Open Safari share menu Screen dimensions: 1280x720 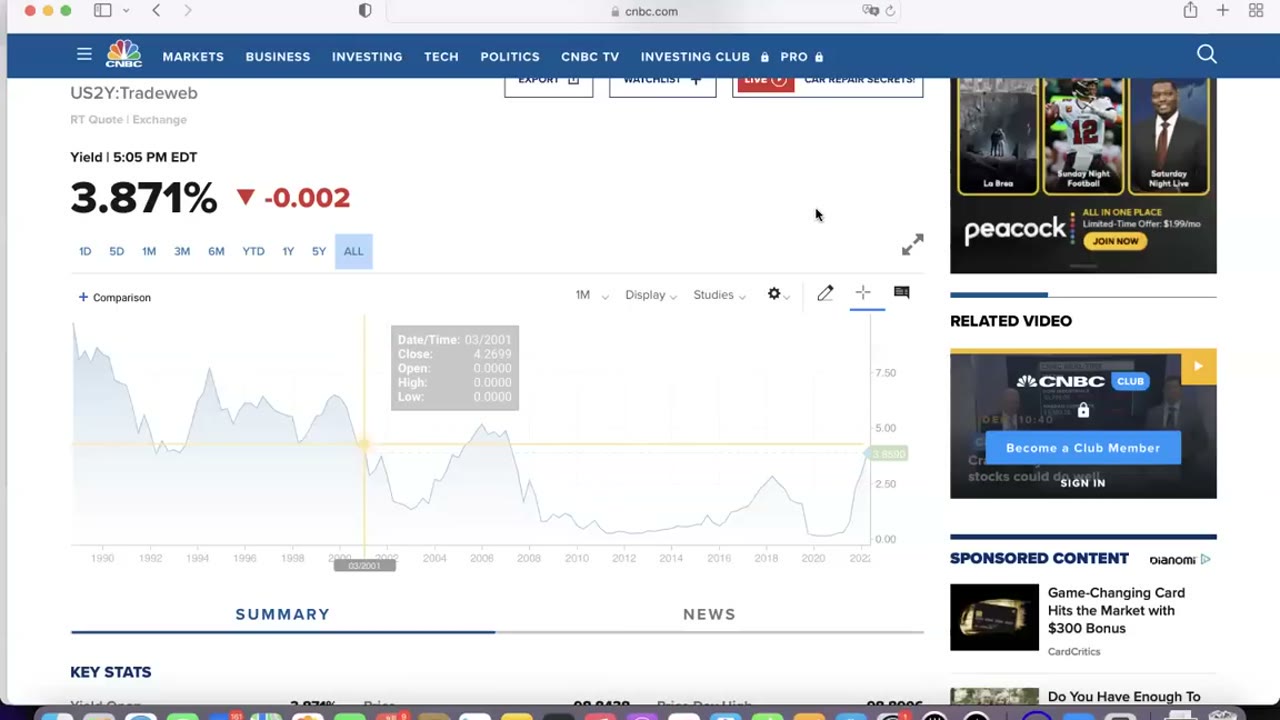point(1190,10)
